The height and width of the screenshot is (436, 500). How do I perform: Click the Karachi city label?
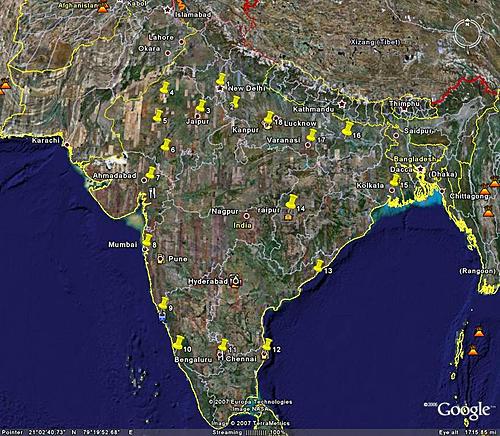coord(46,140)
